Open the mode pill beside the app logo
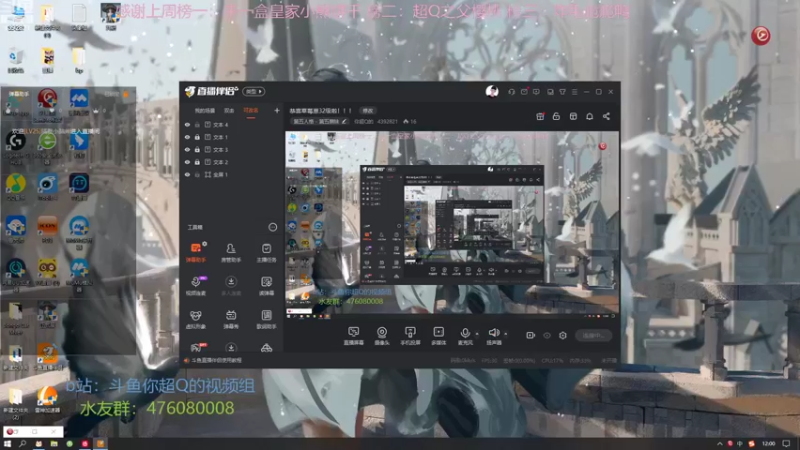This screenshot has height=450, width=800. coord(254,91)
